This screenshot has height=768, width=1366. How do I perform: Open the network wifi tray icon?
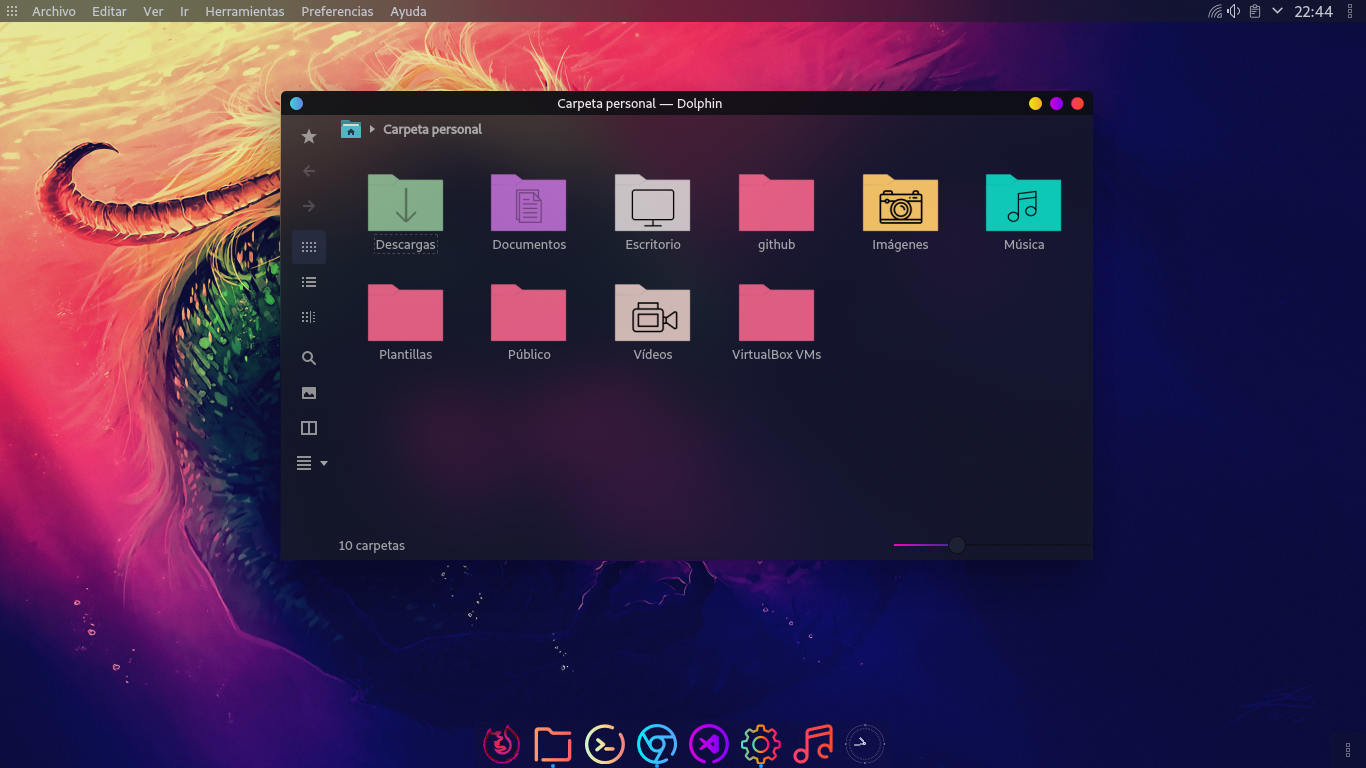[1215, 11]
